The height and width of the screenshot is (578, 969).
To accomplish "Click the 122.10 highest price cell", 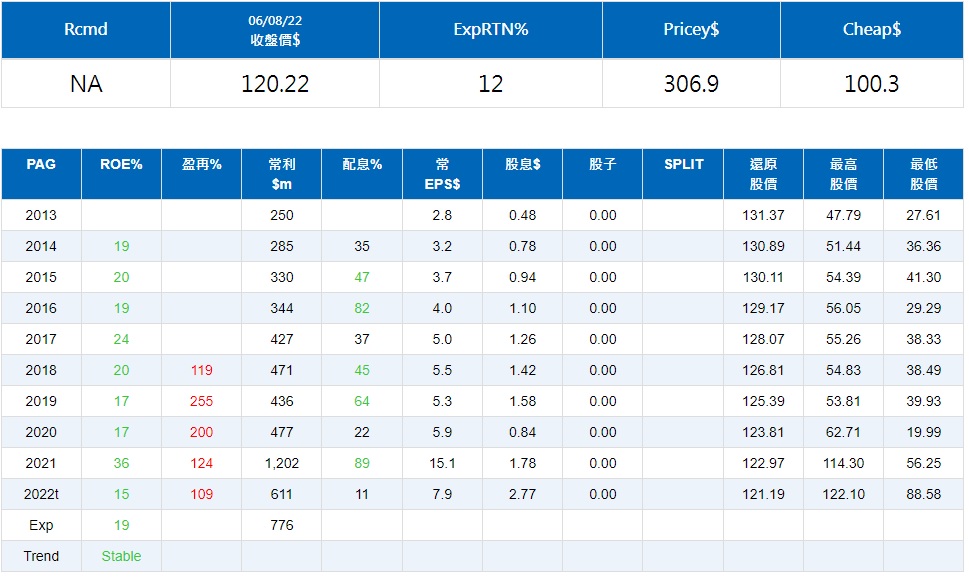I will [x=843, y=494].
